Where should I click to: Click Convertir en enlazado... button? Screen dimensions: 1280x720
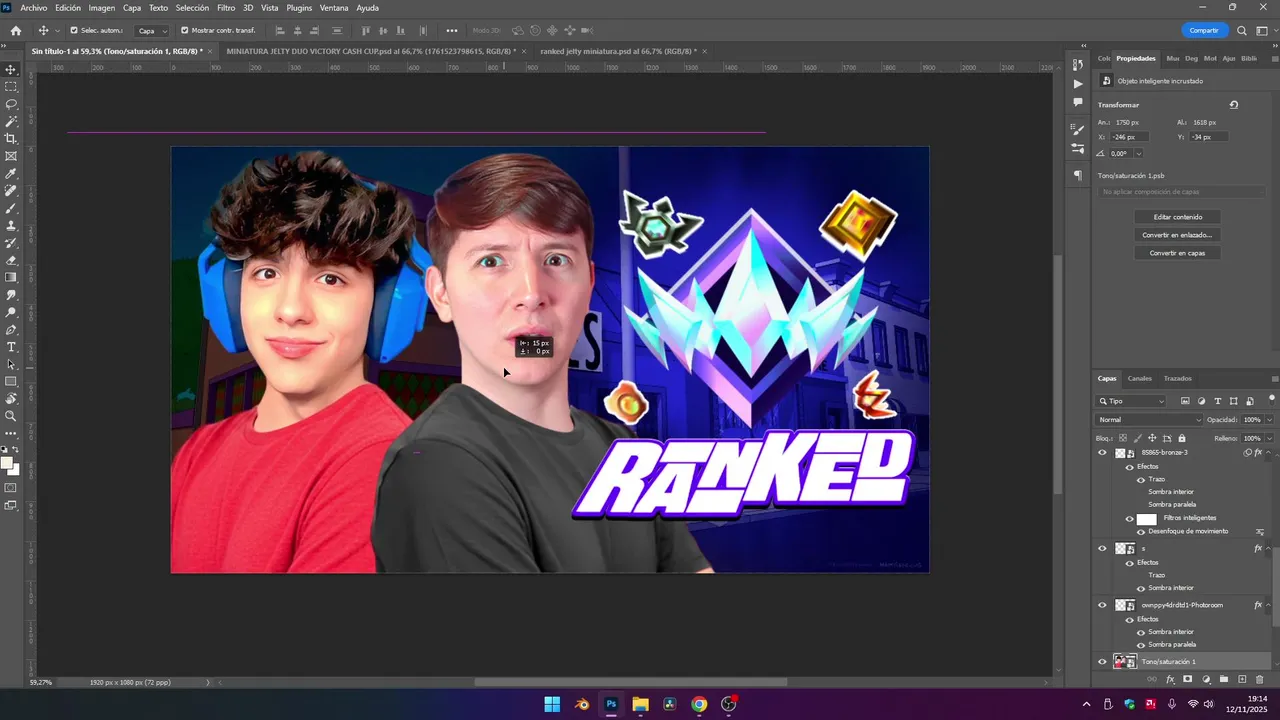(x=1178, y=235)
